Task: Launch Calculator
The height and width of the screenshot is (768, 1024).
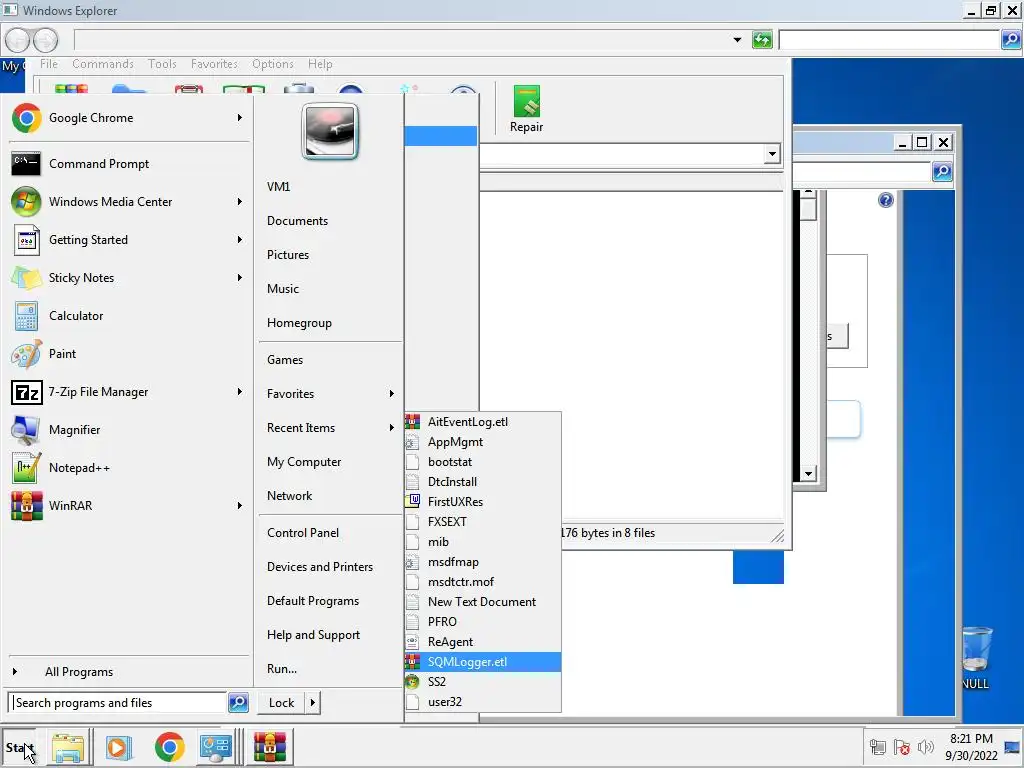Action: (x=76, y=315)
